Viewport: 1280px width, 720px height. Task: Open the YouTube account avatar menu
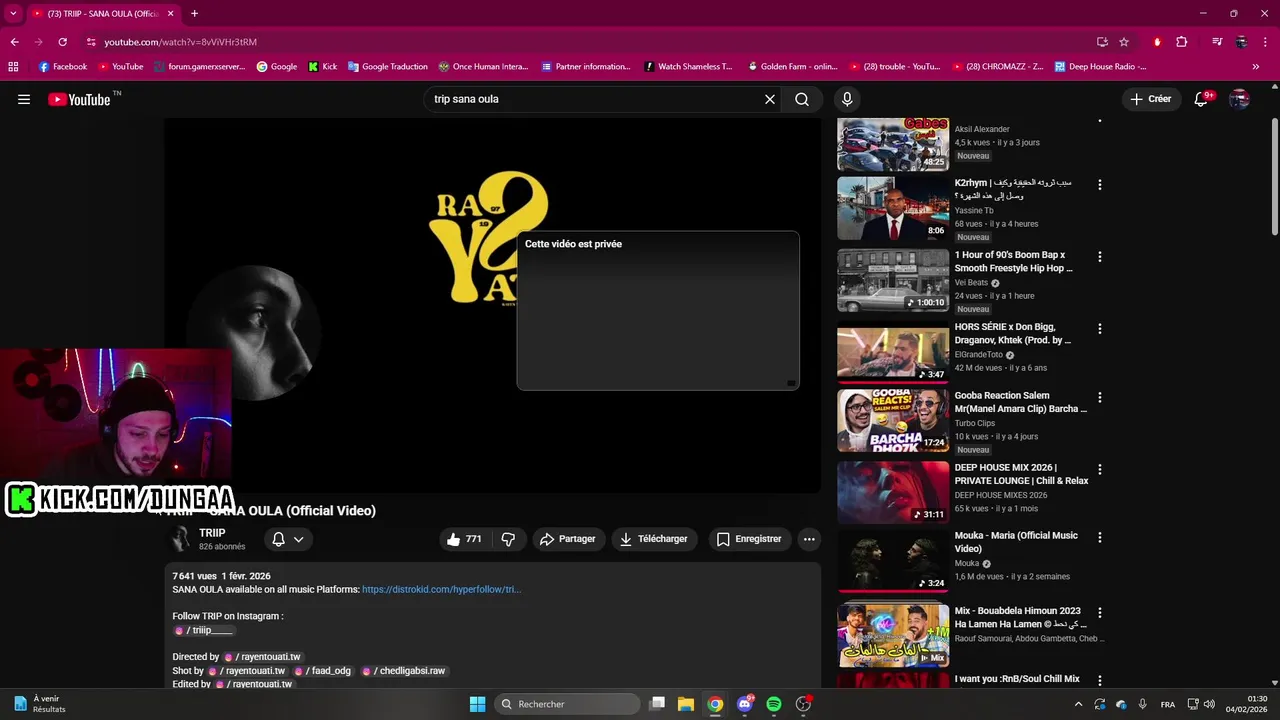click(1239, 99)
